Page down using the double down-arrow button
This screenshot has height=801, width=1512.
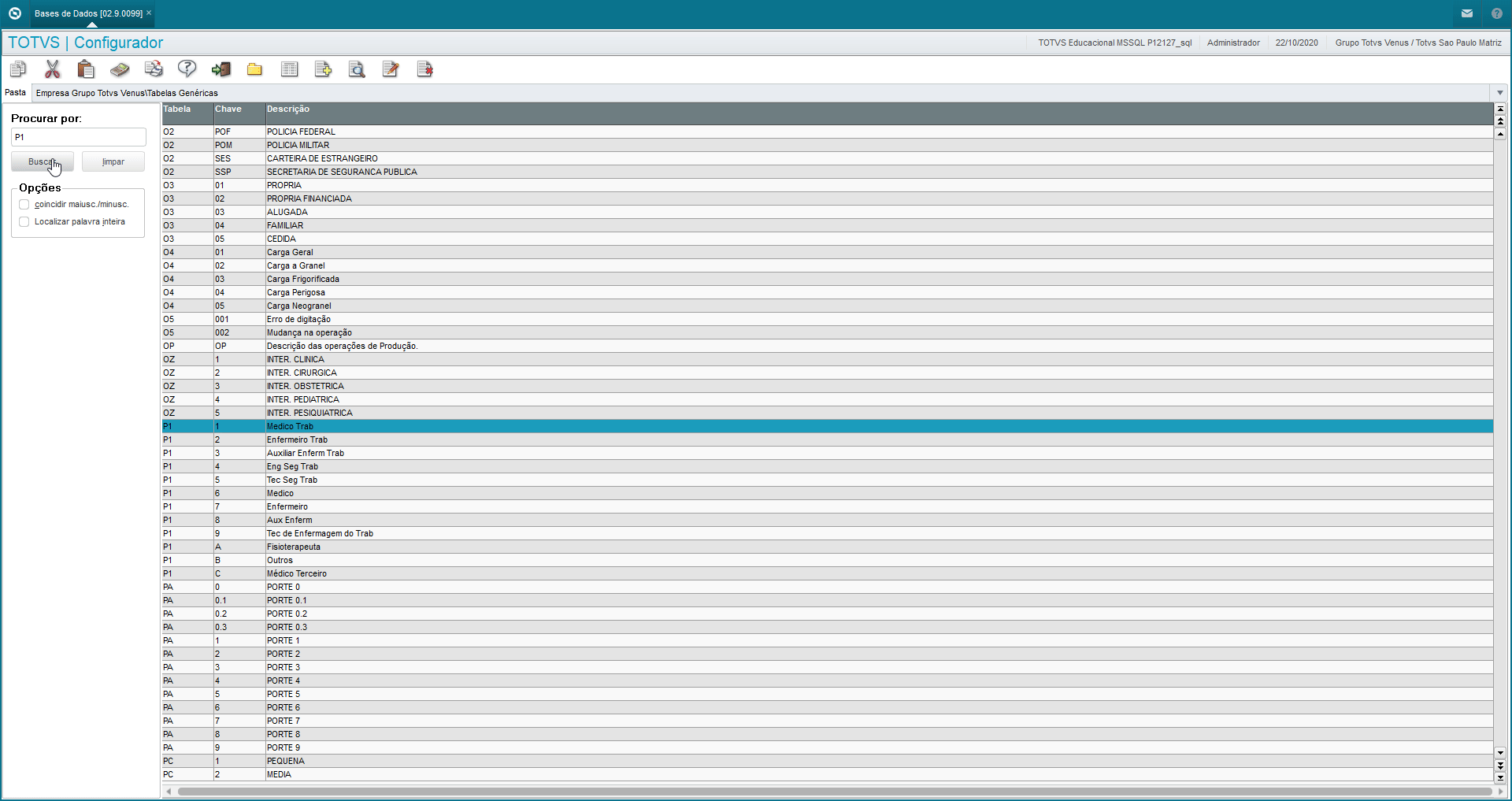pyautogui.click(x=1500, y=765)
